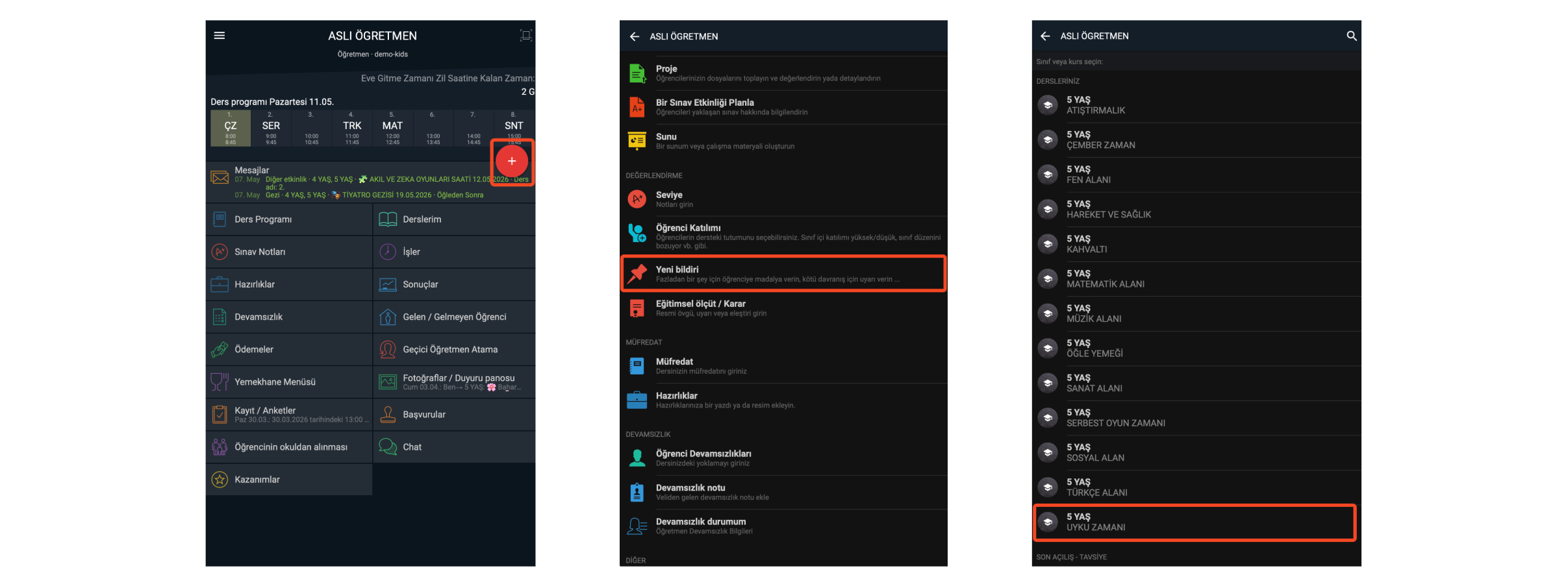
Task: Choose Seviye under Değerlendirme
Action: (x=783, y=199)
